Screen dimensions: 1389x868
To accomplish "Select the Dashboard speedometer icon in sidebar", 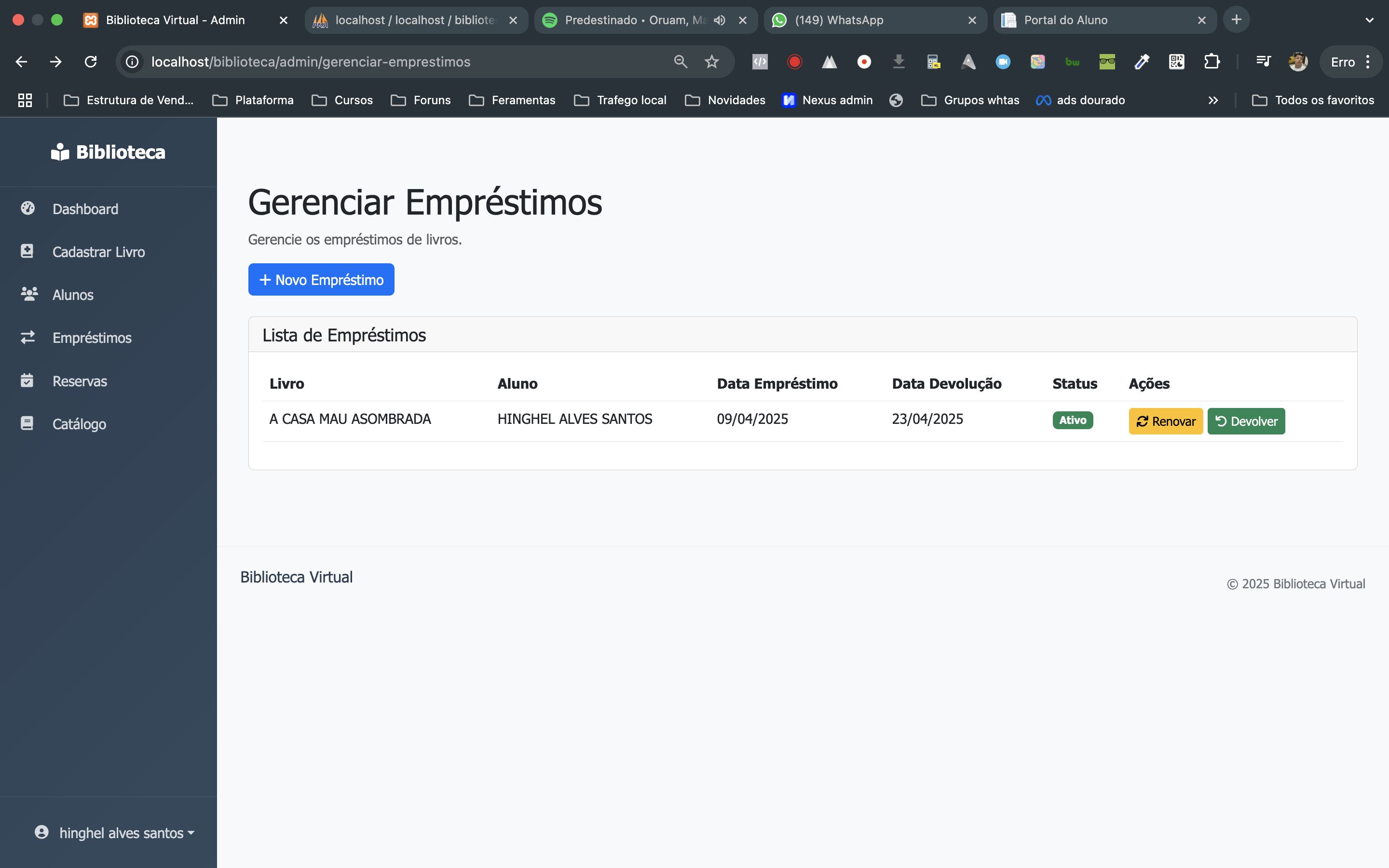I will [x=28, y=208].
